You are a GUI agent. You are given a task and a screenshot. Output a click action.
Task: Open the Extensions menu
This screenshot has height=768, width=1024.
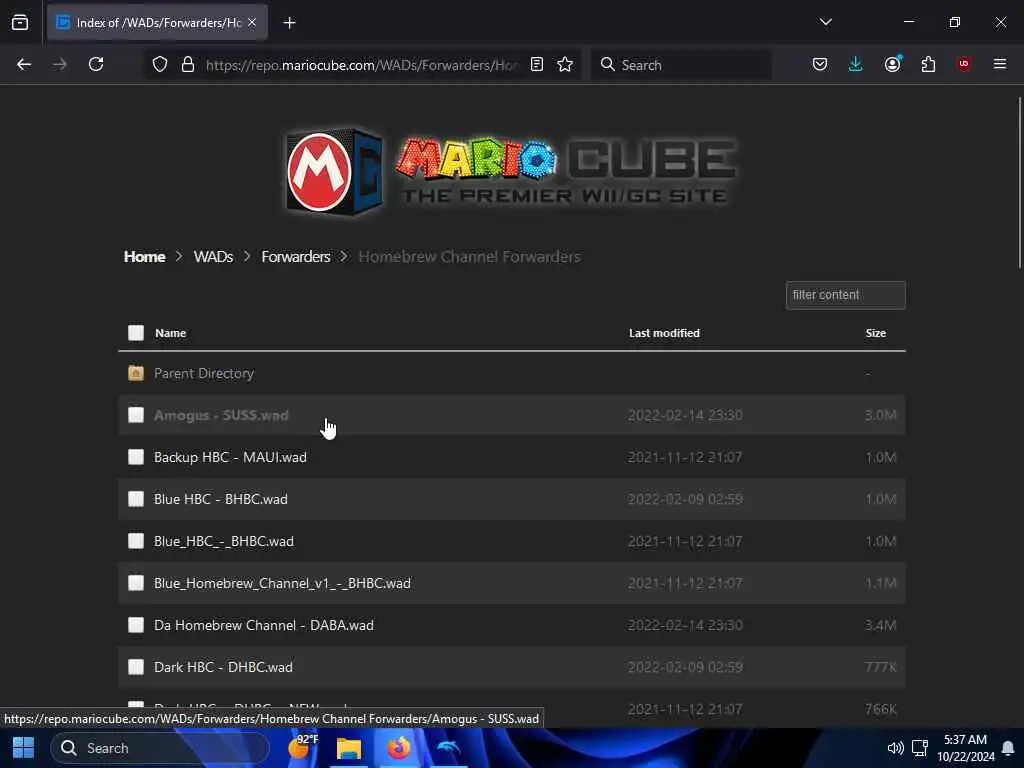point(928,64)
